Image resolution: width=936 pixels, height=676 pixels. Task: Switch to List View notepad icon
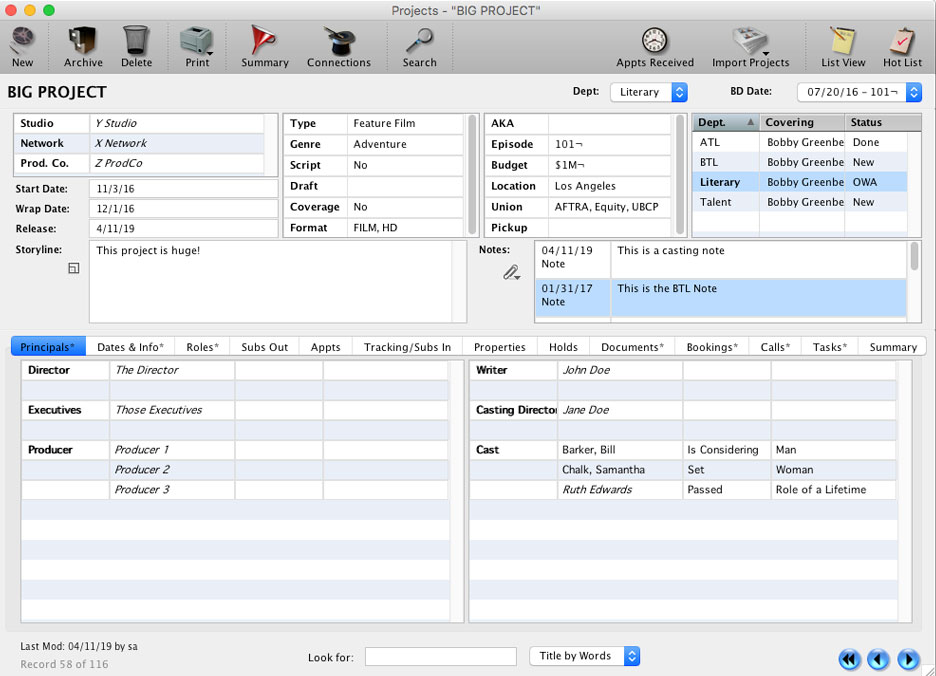click(x=843, y=40)
